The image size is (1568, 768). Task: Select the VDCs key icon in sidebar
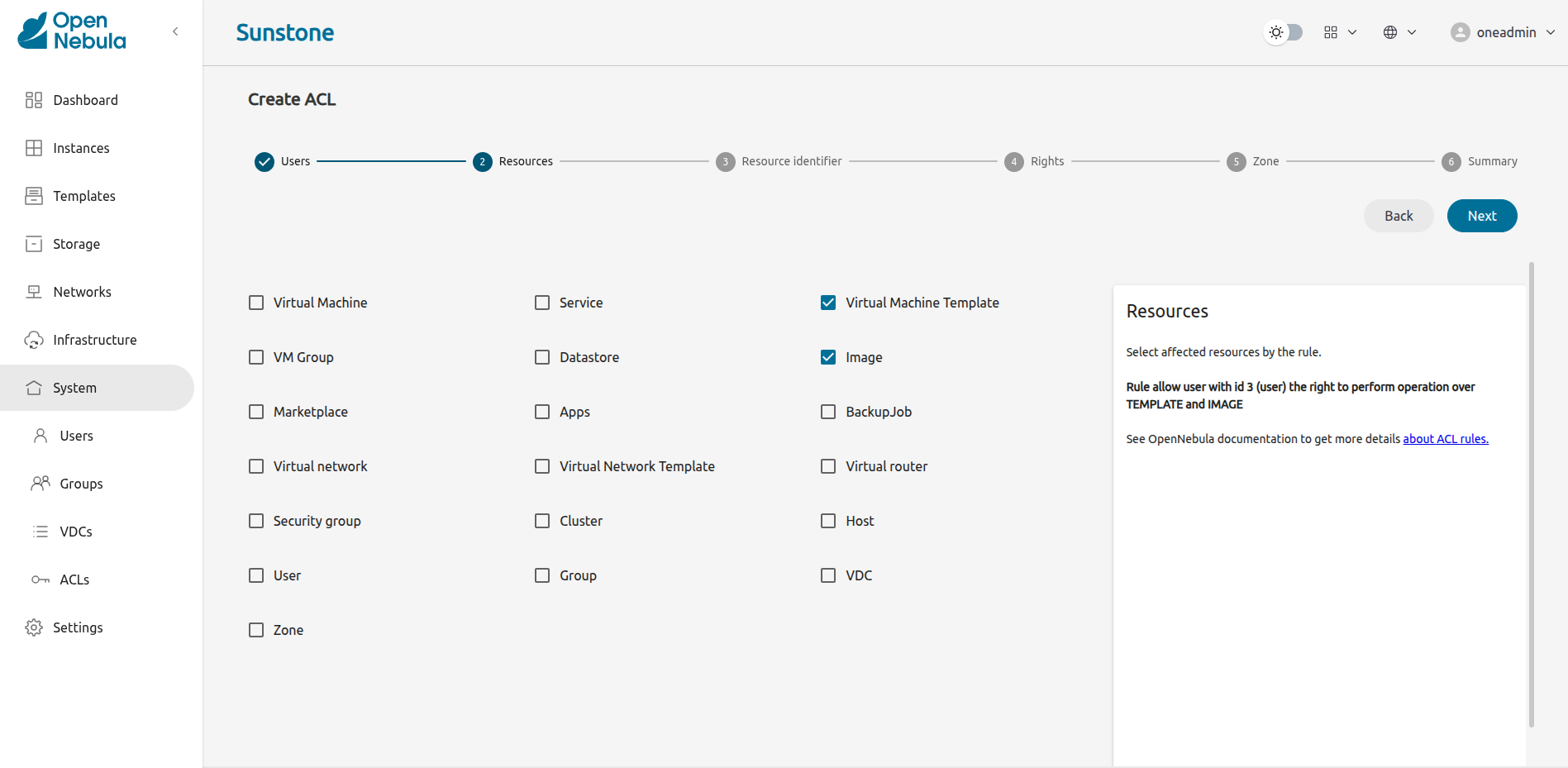point(40,532)
